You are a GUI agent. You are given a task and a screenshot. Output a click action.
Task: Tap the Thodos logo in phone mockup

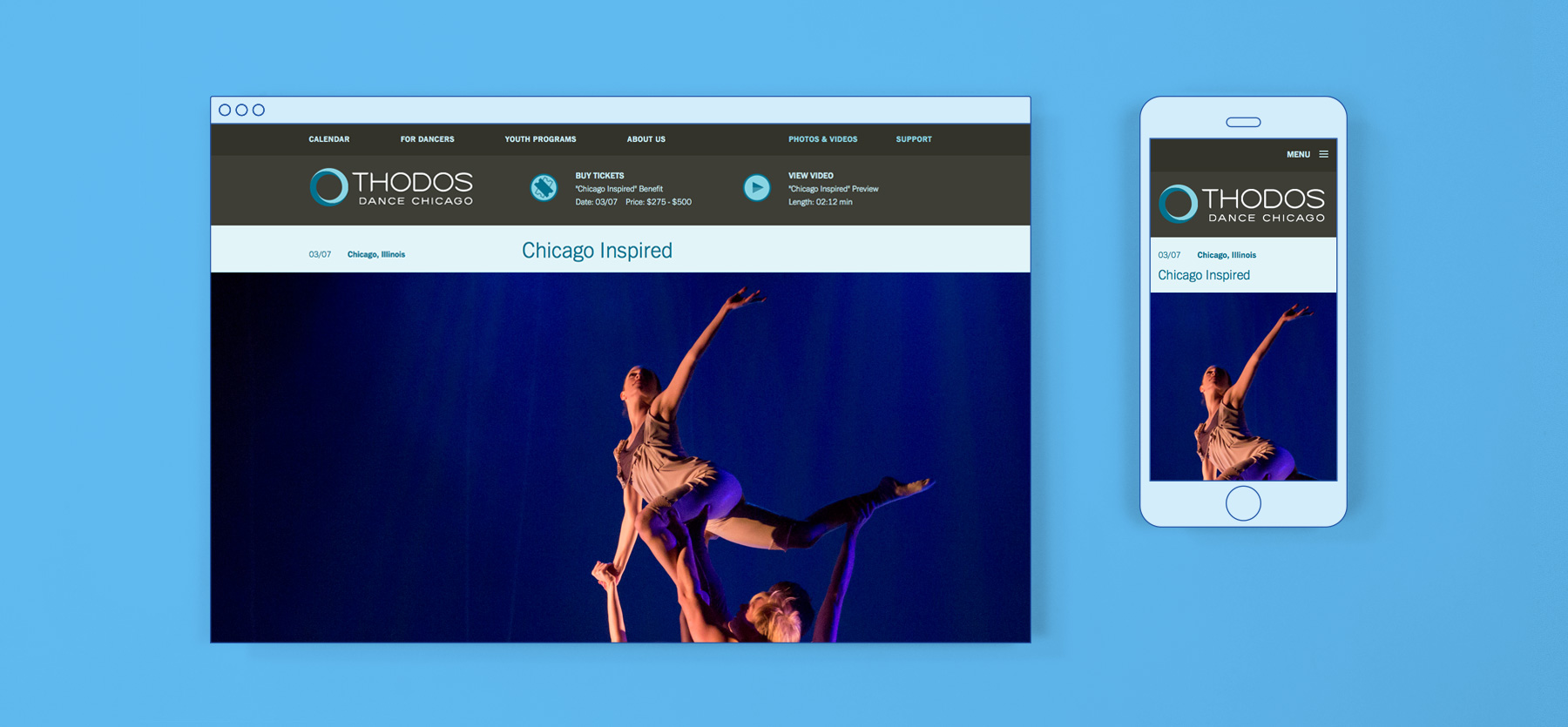click(1241, 205)
